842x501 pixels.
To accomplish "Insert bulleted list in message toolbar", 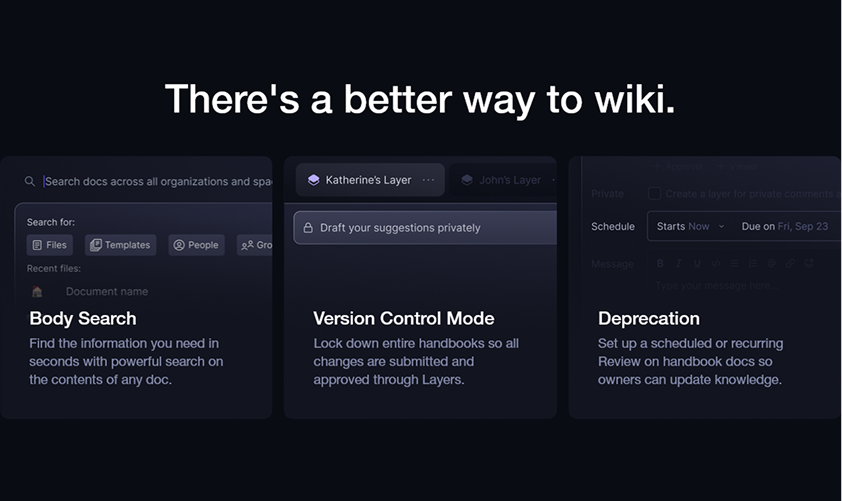I will (x=734, y=263).
